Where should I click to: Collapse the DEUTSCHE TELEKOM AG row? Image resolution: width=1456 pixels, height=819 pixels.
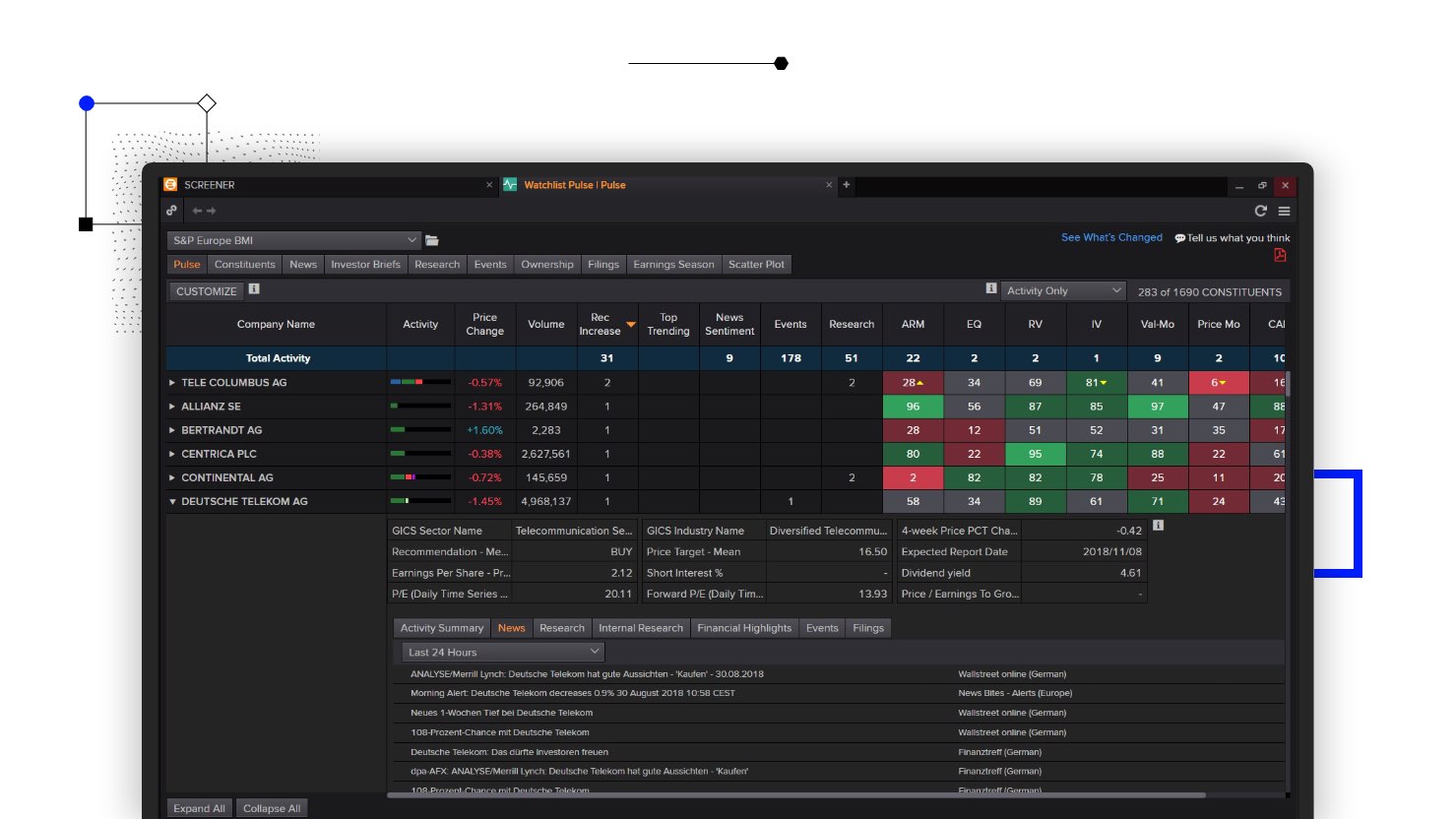(172, 501)
